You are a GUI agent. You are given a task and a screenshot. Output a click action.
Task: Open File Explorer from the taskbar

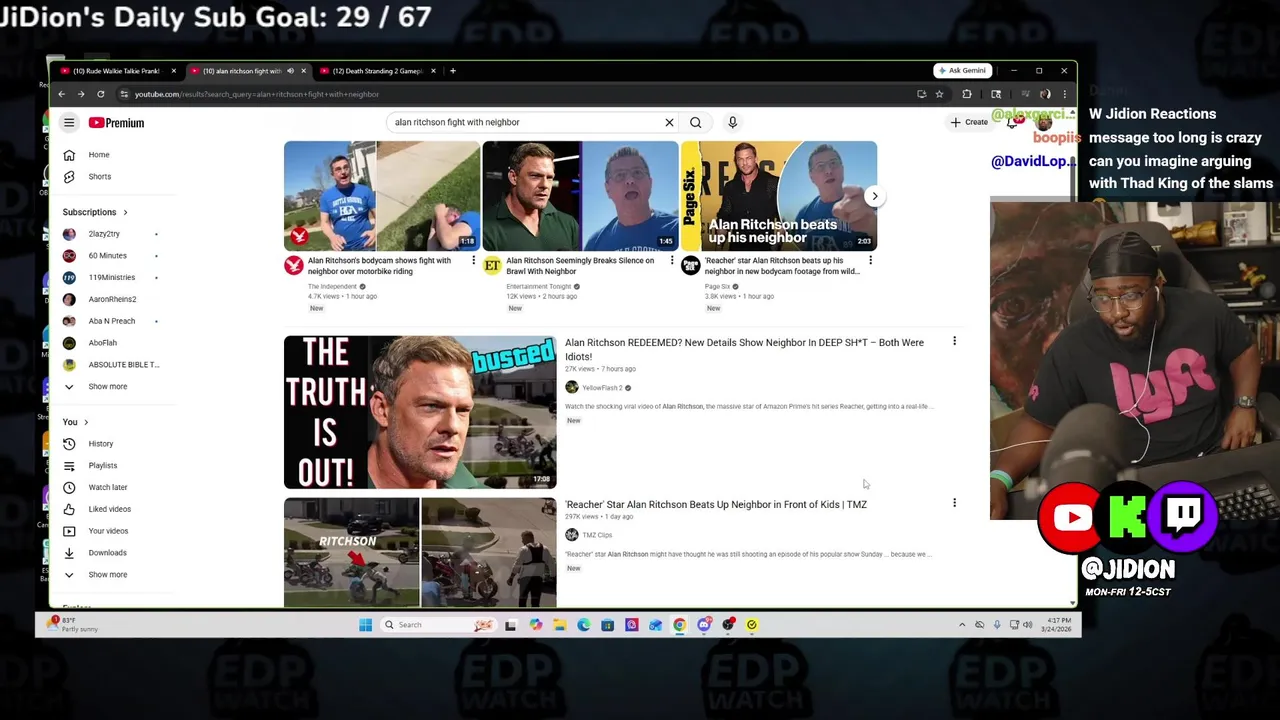click(559, 625)
